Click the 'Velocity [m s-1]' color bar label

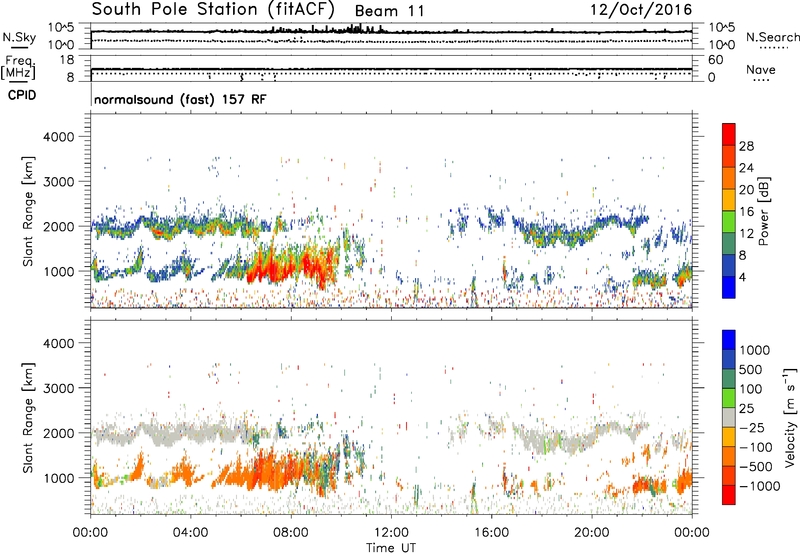tap(790, 418)
